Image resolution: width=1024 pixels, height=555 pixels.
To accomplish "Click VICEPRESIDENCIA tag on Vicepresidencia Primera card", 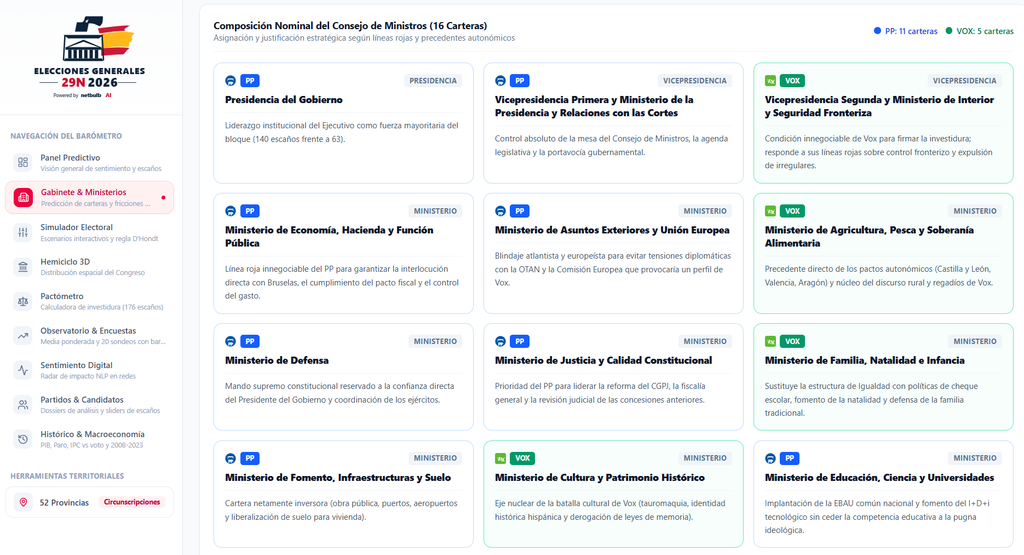I will click(x=695, y=81).
